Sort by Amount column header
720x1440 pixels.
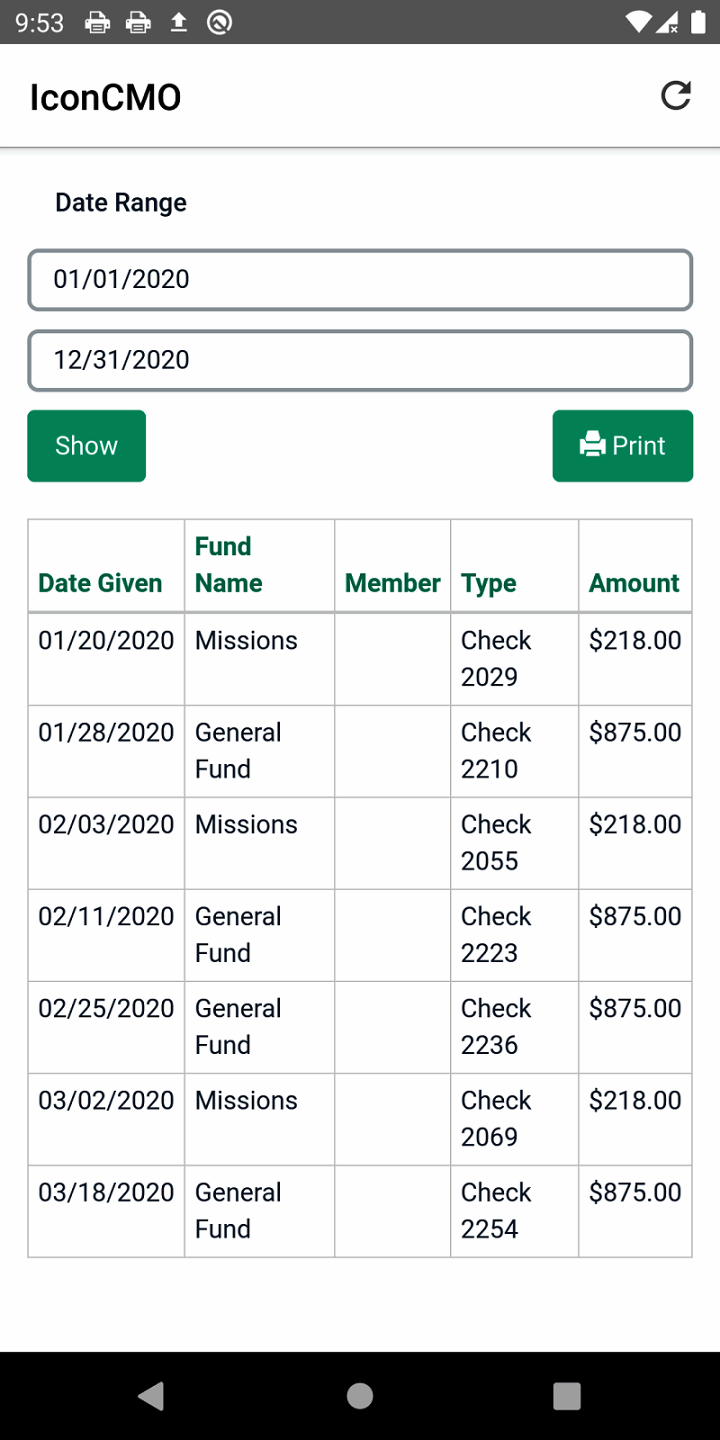pos(634,583)
